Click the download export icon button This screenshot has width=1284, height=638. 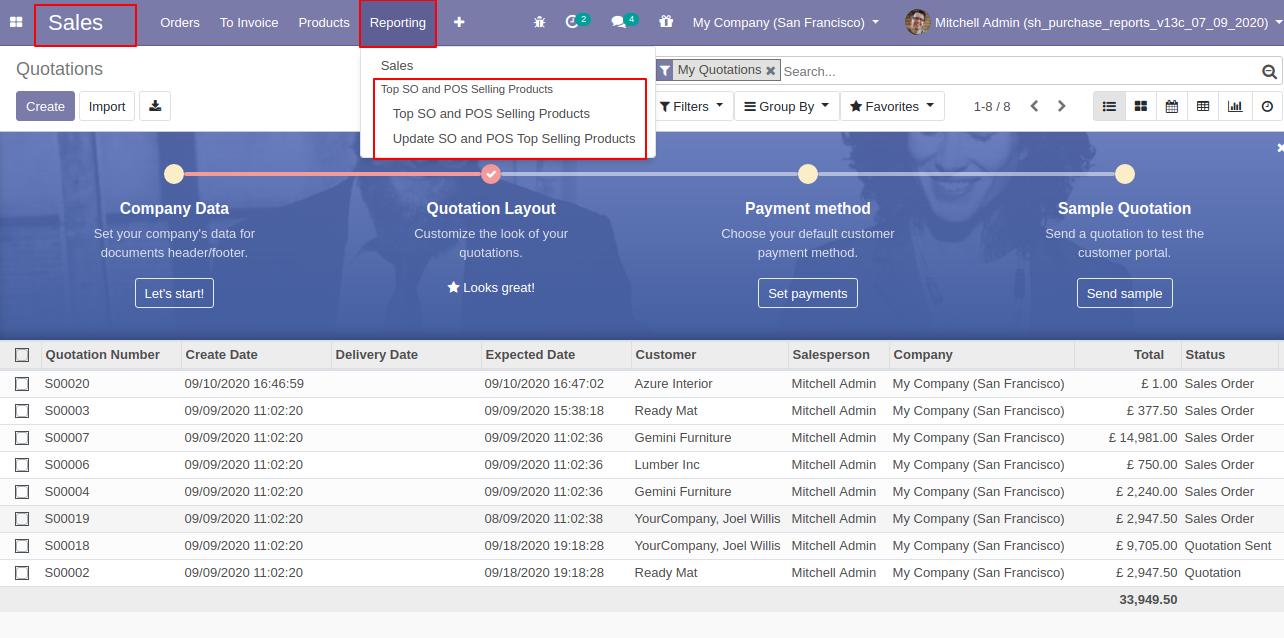[x=155, y=106]
